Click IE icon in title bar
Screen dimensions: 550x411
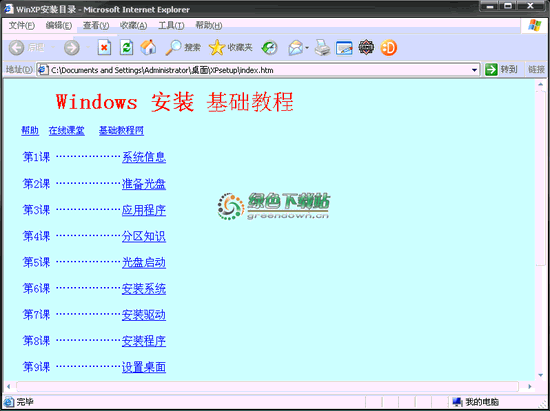(x=8, y=9)
